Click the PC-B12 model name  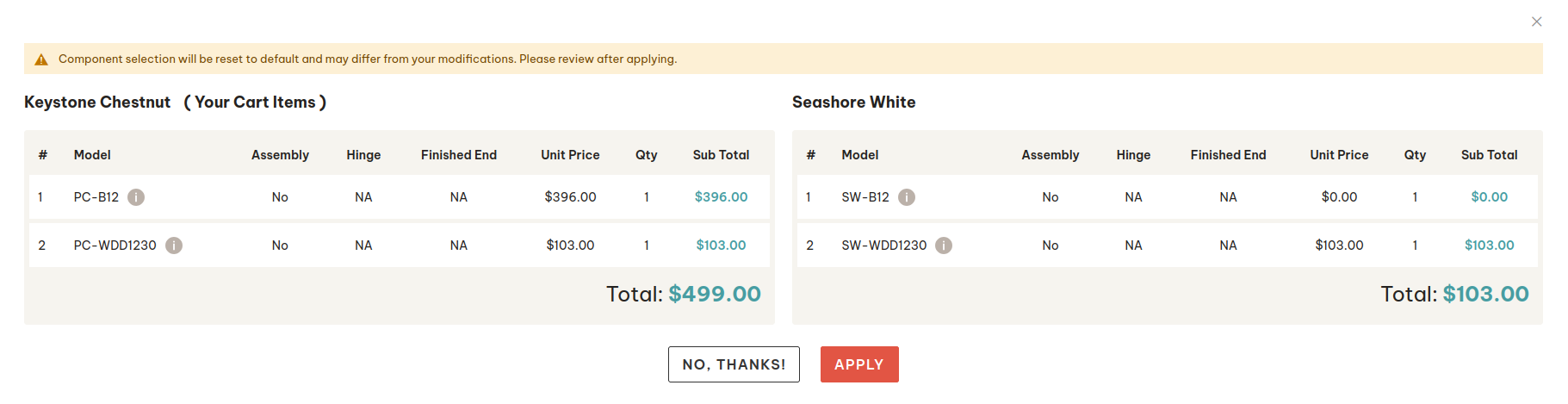tap(96, 197)
